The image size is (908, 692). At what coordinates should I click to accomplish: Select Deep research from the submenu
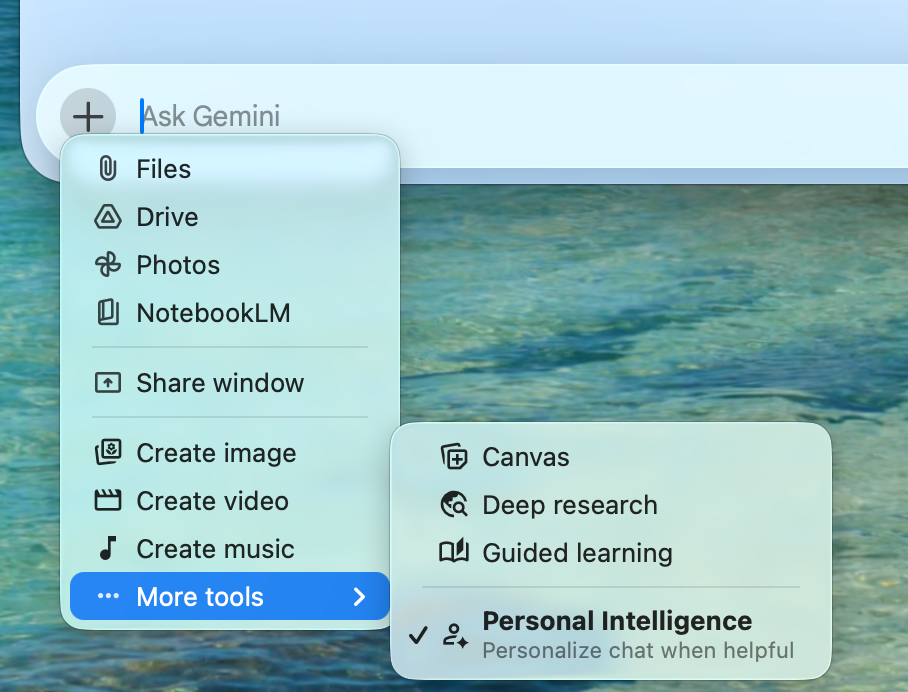(x=570, y=505)
